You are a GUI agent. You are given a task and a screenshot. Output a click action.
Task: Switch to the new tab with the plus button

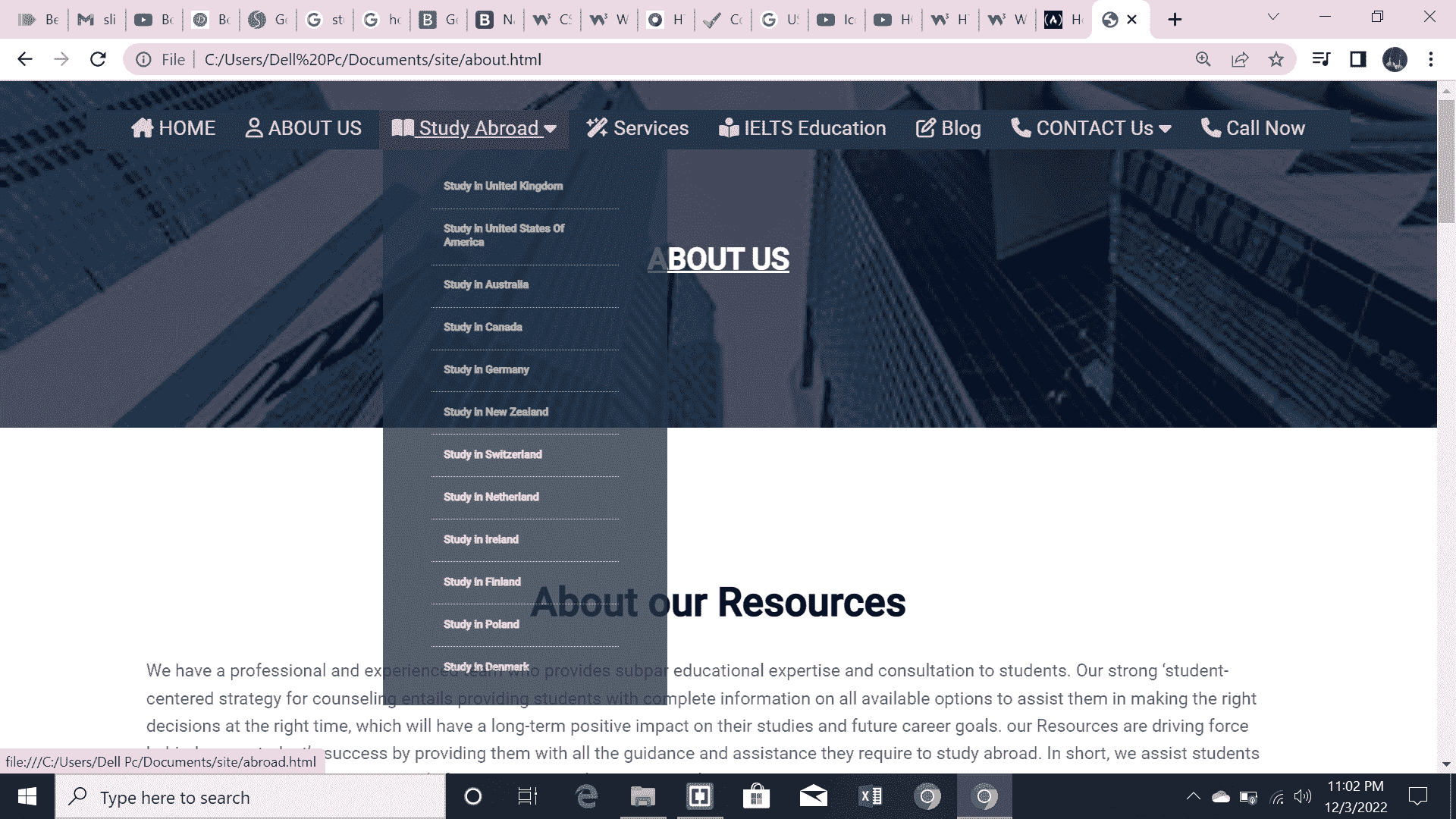pos(1174,19)
